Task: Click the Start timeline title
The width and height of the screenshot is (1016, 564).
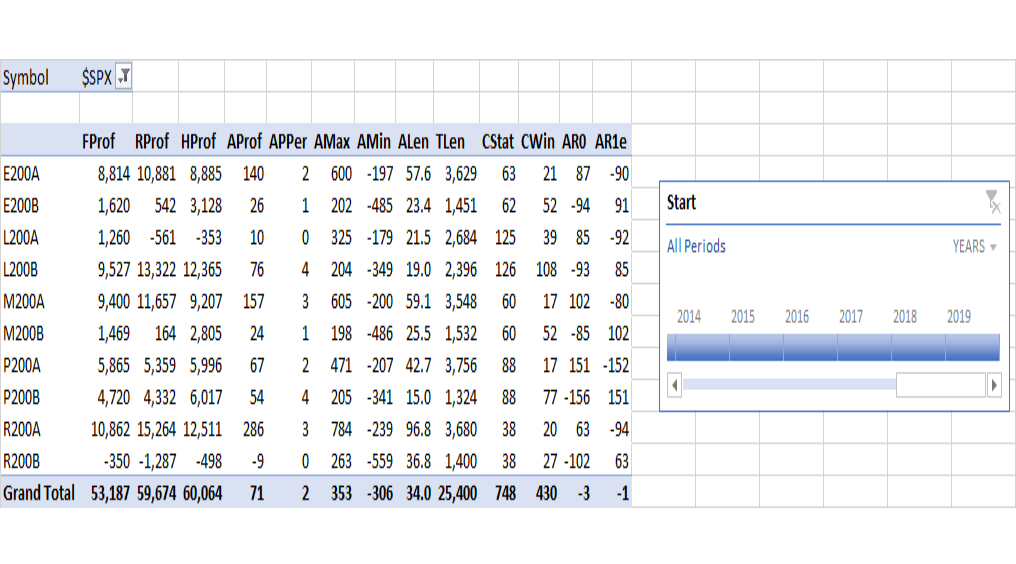Action: [x=681, y=202]
